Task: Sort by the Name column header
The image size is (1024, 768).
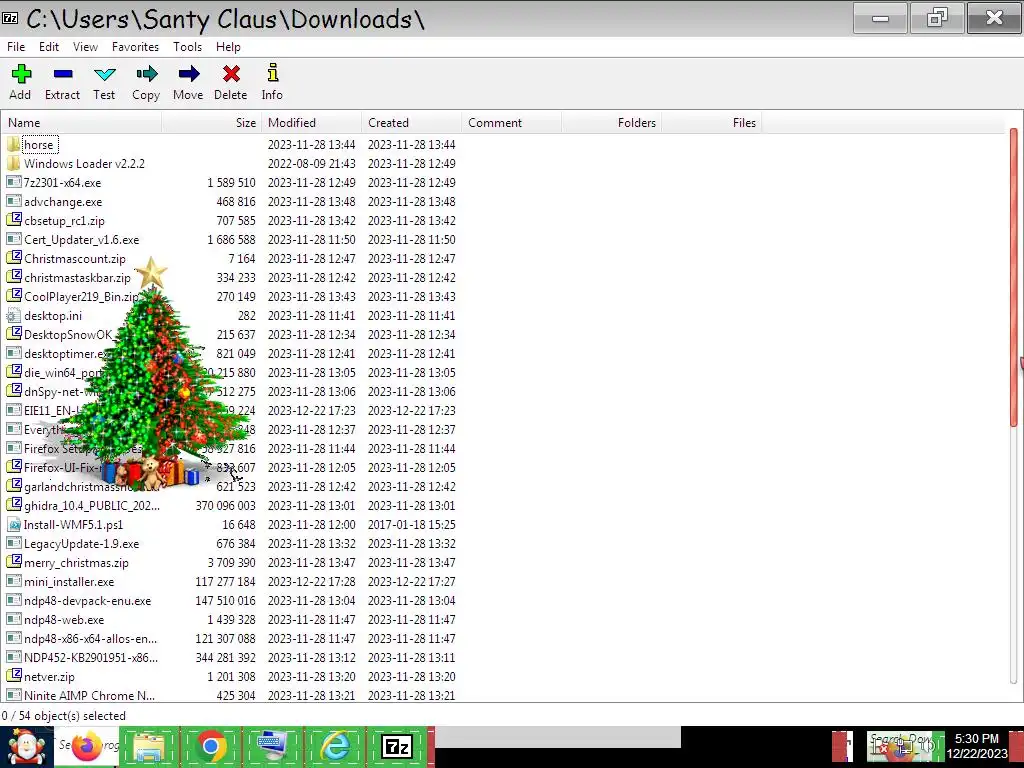Action: 82,123
